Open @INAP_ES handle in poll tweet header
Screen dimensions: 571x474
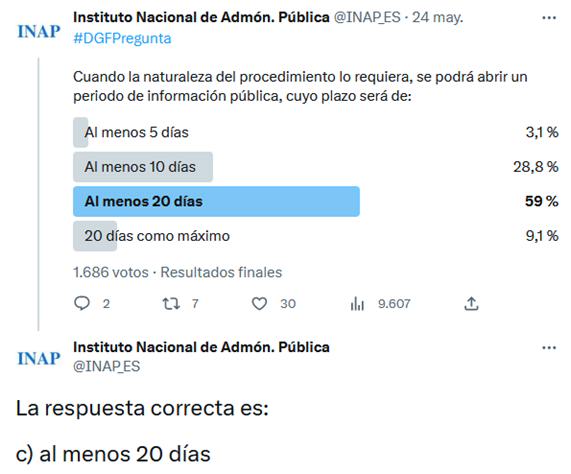(x=367, y=17)
